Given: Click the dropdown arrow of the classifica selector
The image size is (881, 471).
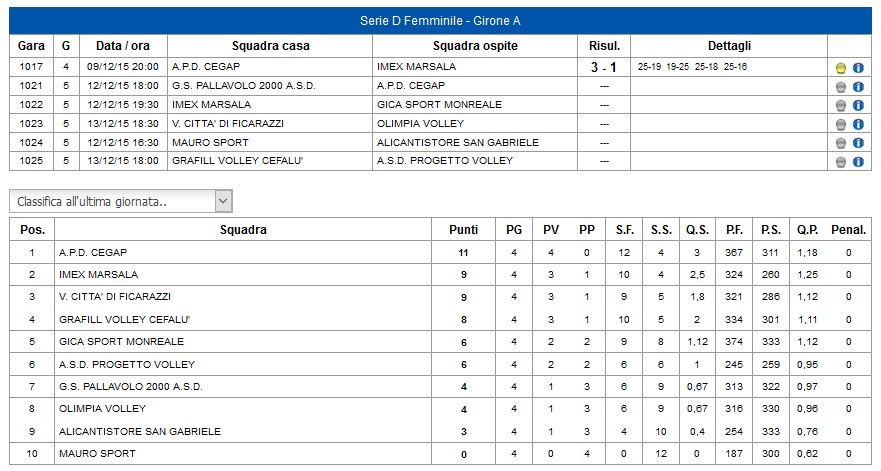Looking at the screenshot, I should coord(224,201).
